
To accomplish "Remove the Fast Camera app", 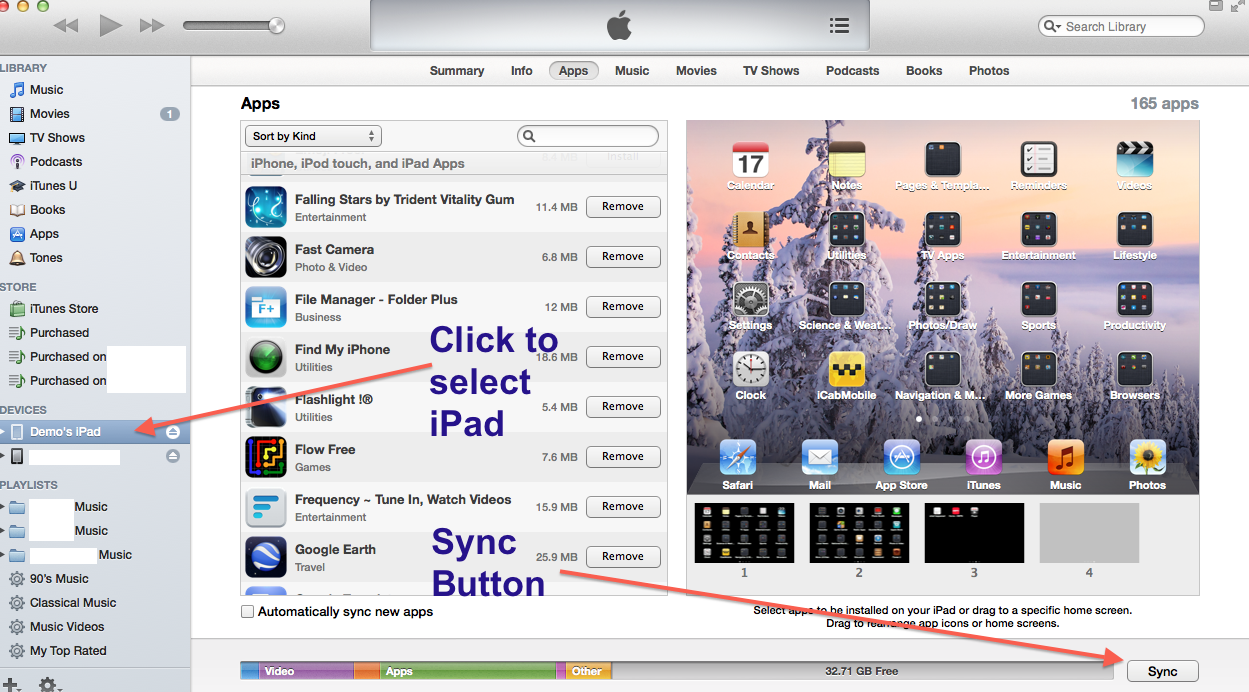I will tap(623, 257).
